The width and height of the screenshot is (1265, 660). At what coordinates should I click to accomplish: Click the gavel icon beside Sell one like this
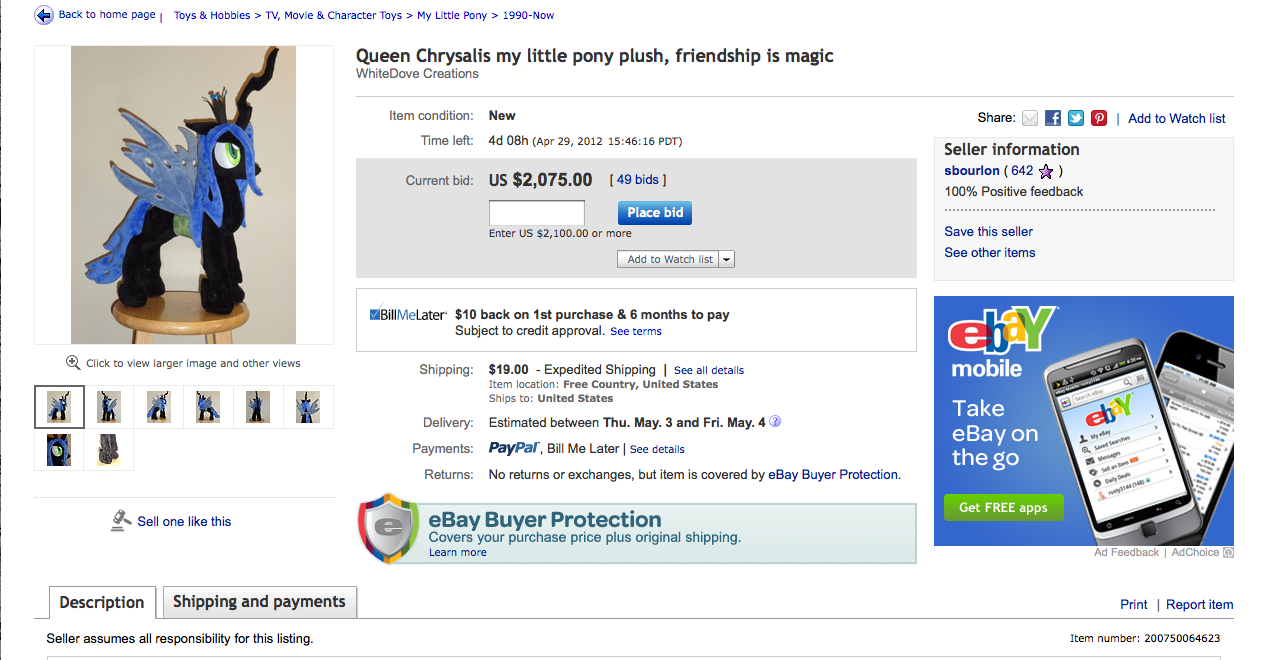[121, 521]
